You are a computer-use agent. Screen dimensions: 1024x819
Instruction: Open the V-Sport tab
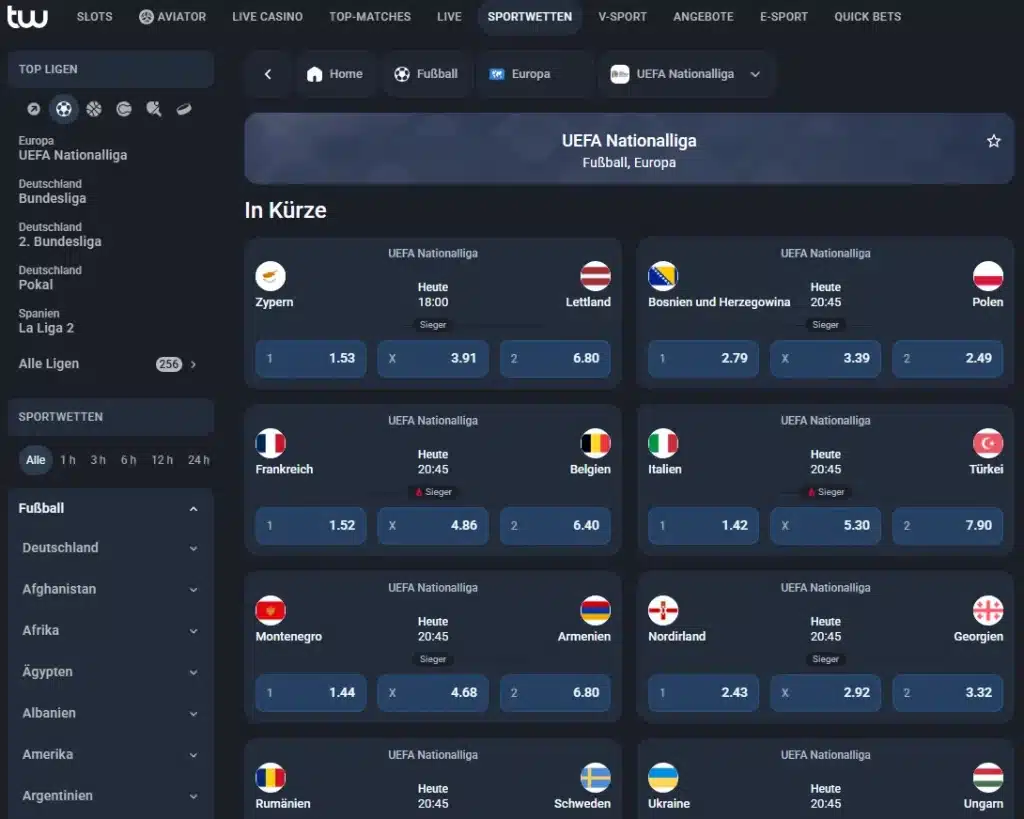[622, 16]
